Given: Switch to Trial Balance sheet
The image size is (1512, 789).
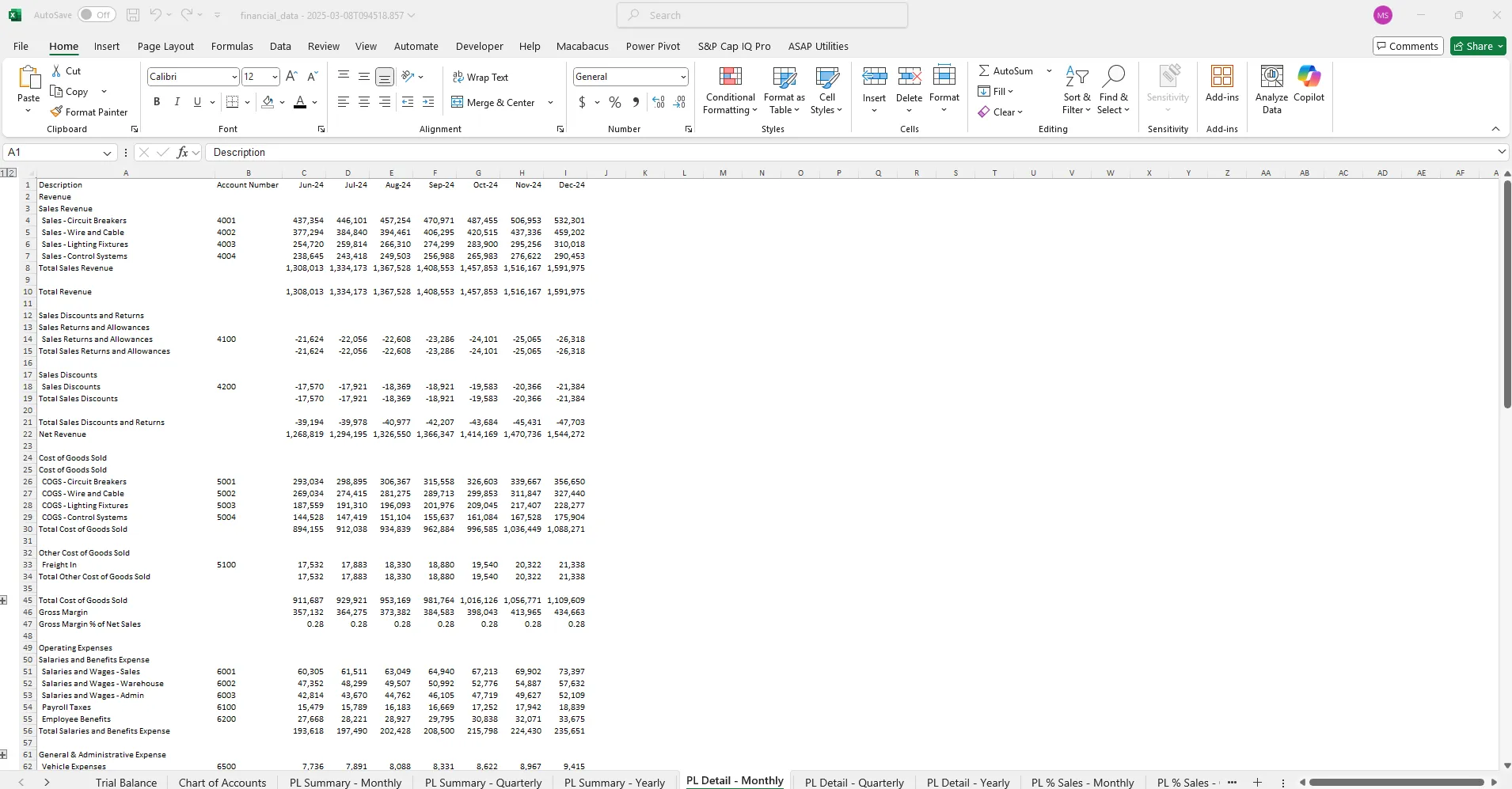Looking at the screenshot, I should pos(126,783).
